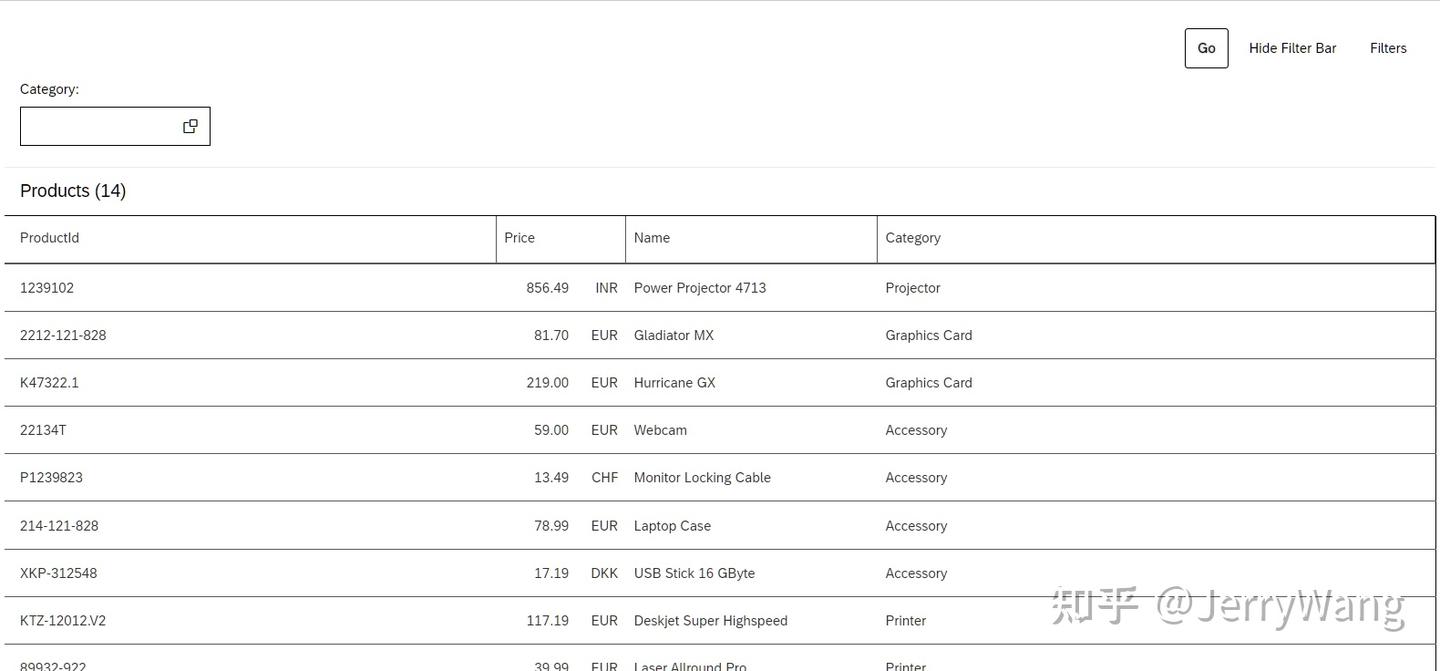Click Accessory in Laptop Case row
1440x671 pixels.
916,526
